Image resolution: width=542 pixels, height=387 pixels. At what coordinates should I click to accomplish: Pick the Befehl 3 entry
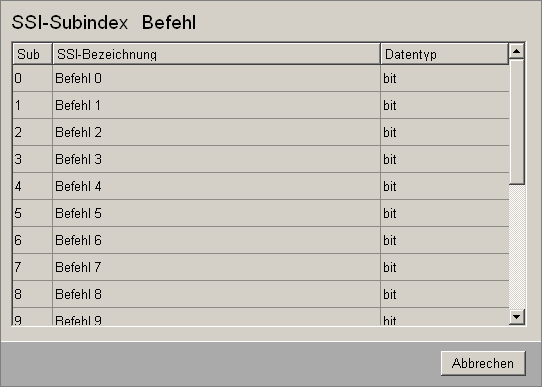(x=261, y=159)
